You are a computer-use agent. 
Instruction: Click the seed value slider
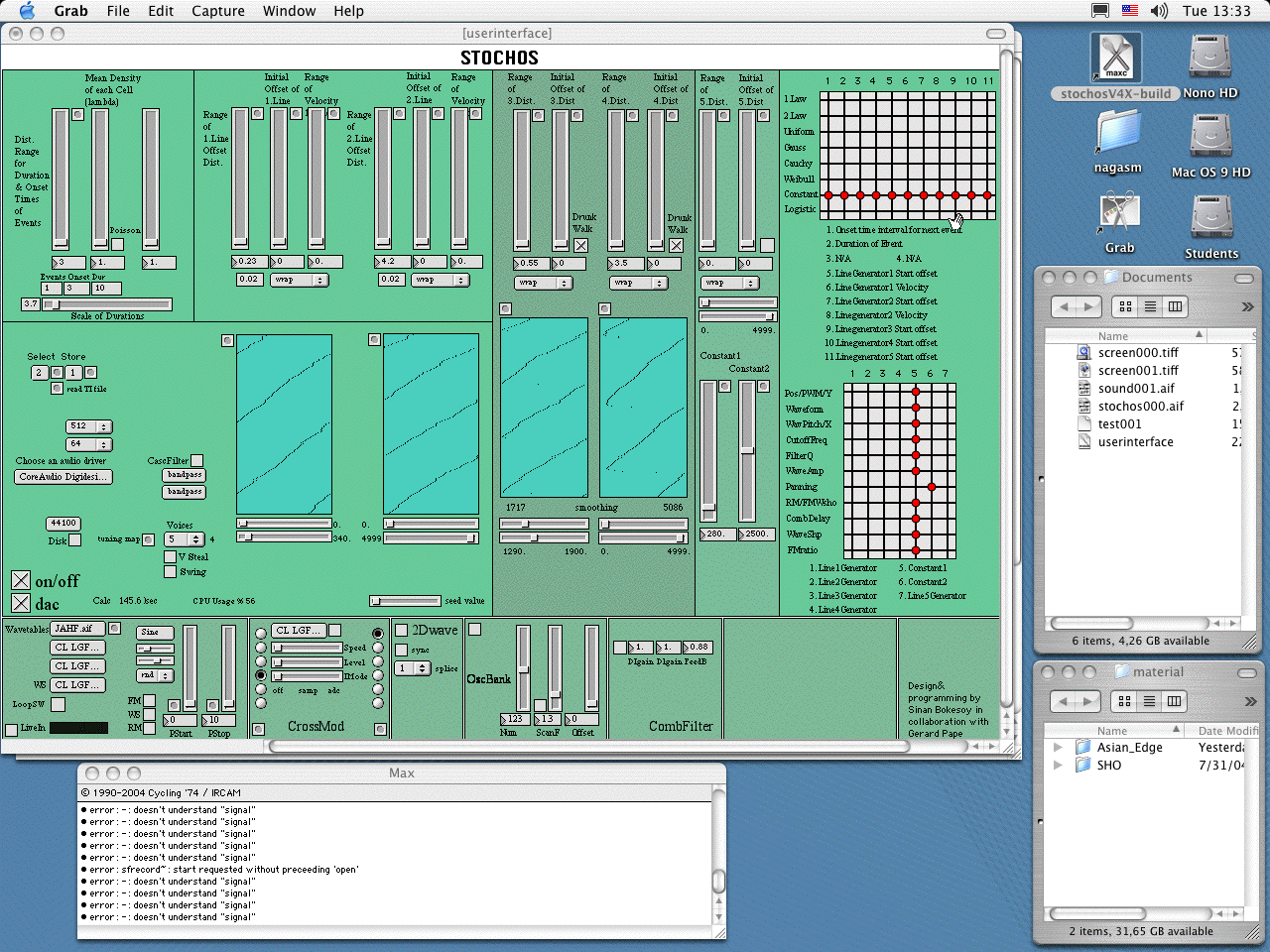(x=405, y=601)
